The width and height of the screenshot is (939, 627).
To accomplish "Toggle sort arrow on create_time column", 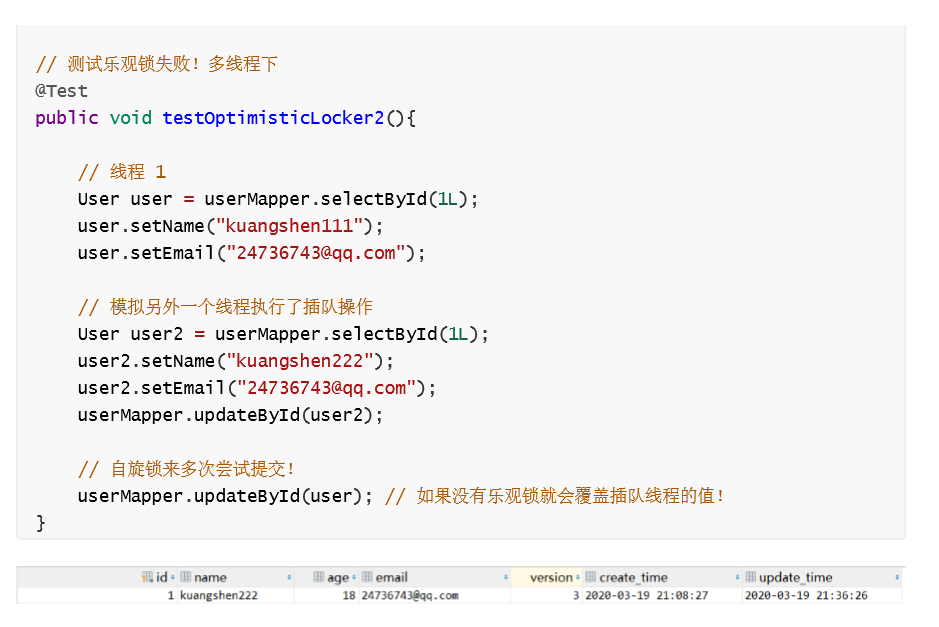I will (x=737, y=577).
